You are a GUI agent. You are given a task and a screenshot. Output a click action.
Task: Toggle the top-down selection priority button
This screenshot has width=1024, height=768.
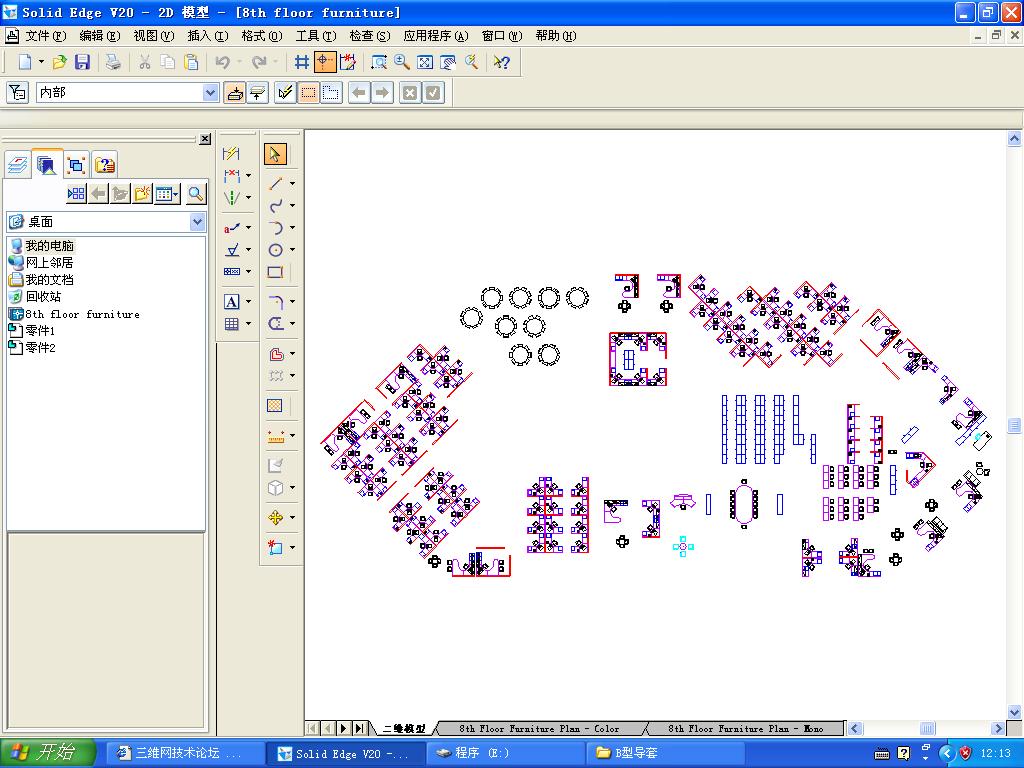click(x=234, y=93)
